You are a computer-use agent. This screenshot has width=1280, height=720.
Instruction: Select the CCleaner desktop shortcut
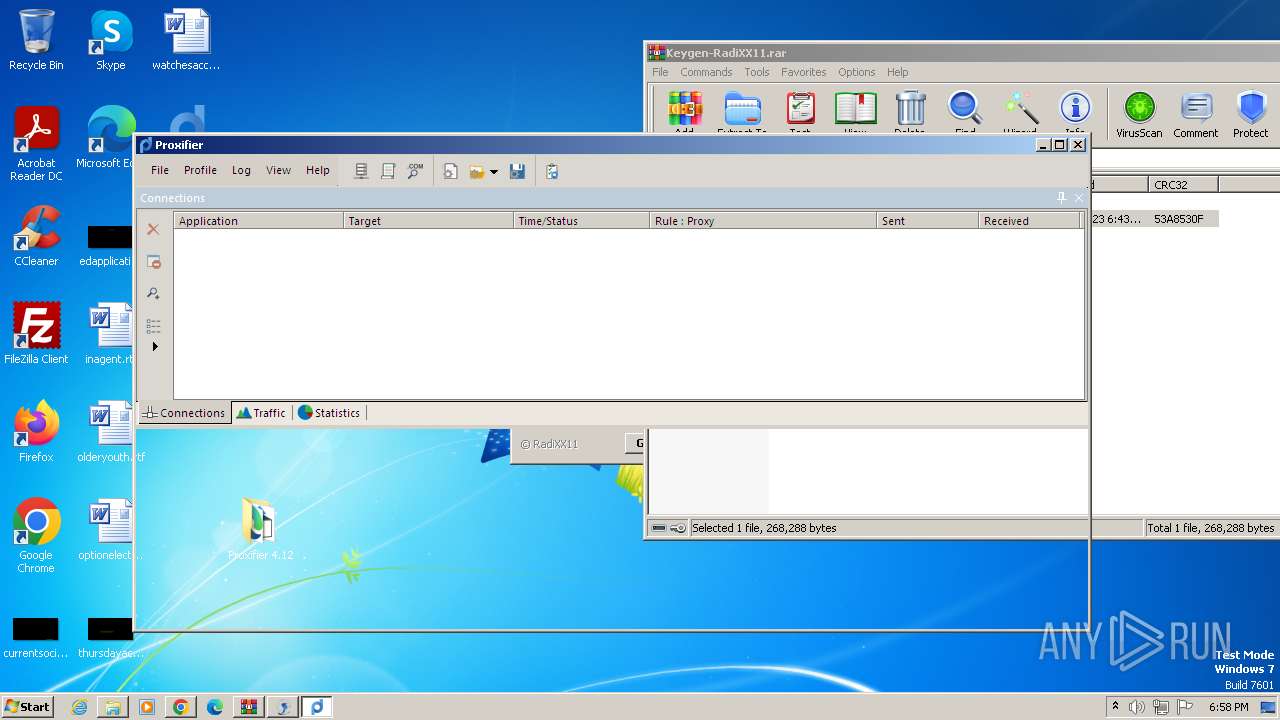tap(36, 236)
